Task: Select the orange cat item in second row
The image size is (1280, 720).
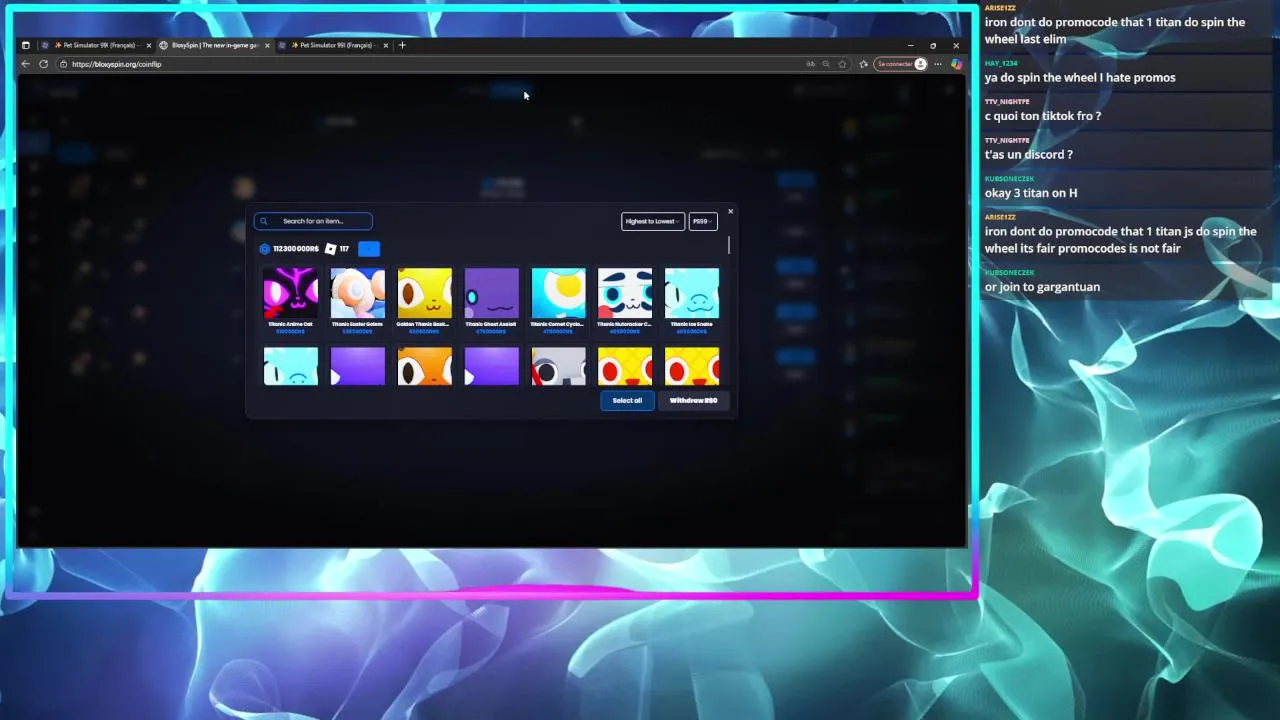Action: coord(425,366)
